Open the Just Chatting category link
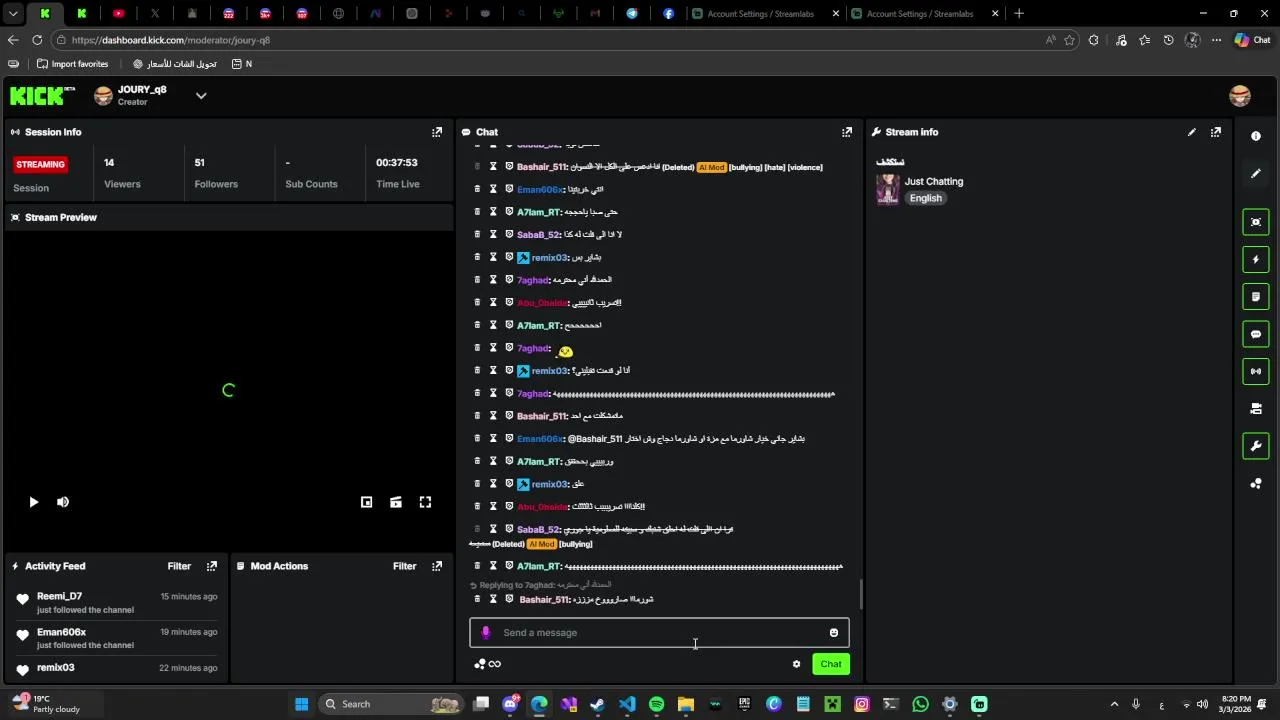 934,181
